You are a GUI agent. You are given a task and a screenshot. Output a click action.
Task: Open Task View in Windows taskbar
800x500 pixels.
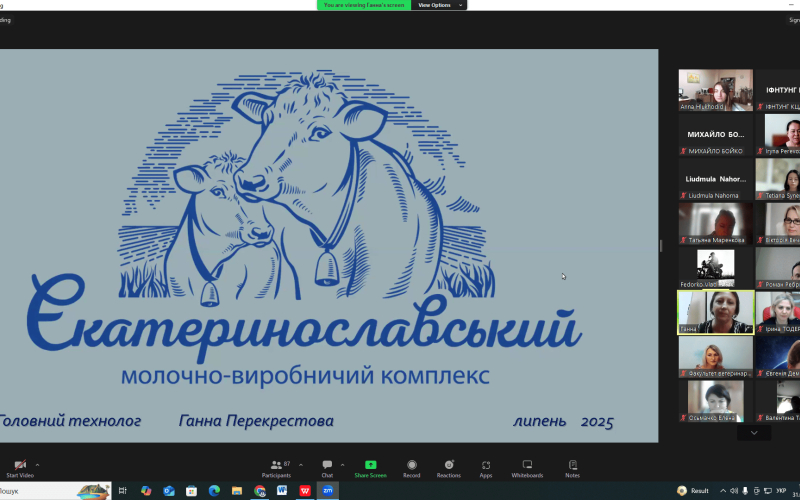tap(122, 491)
